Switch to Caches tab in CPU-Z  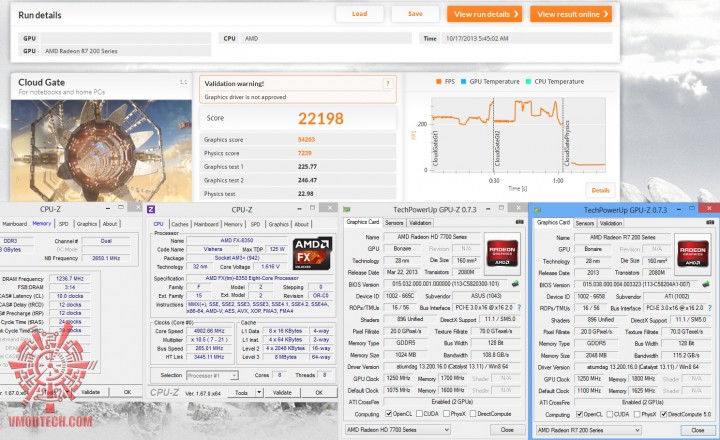[180, 224]
